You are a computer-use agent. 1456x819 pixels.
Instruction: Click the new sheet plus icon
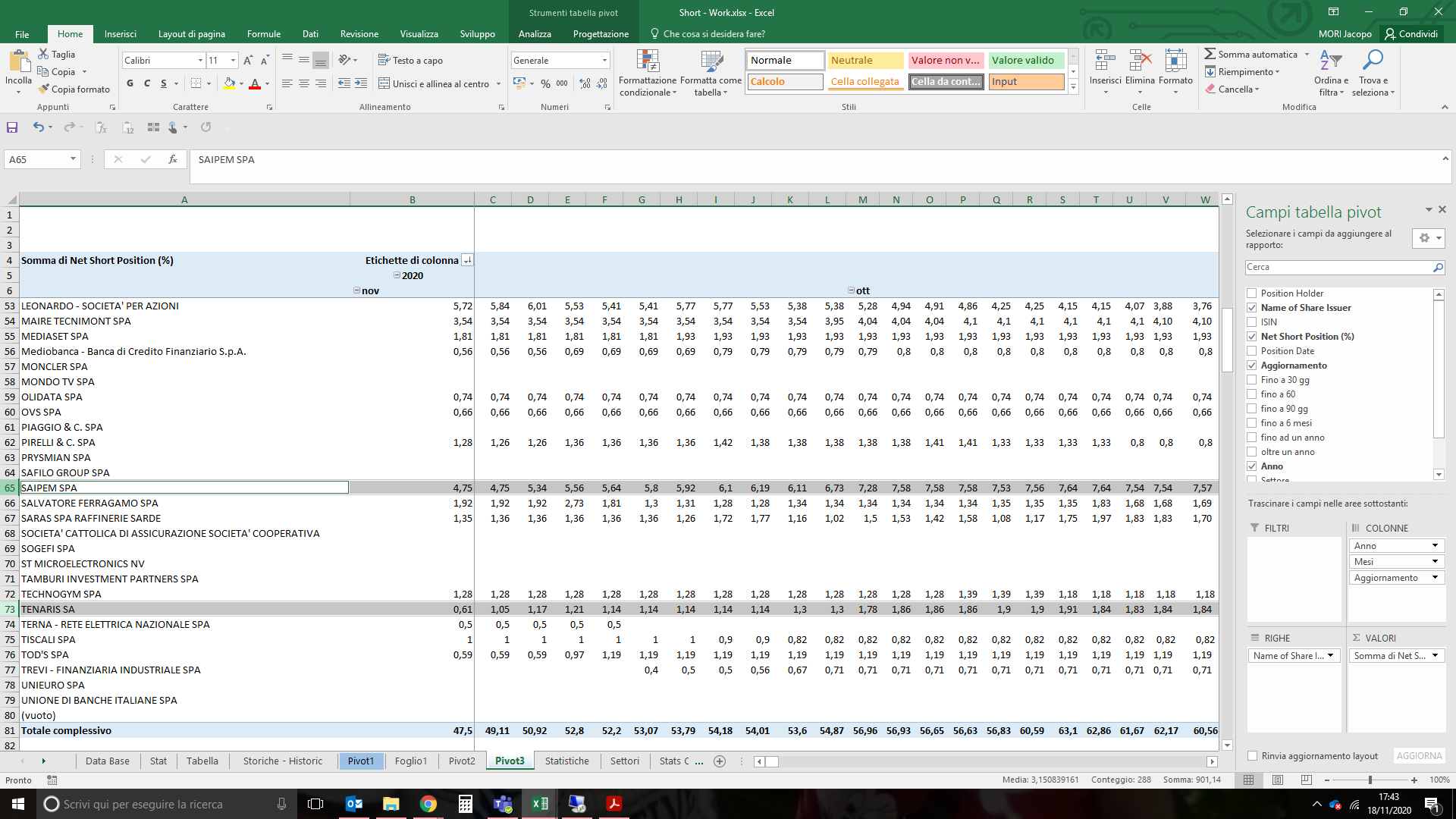(720, 761)
